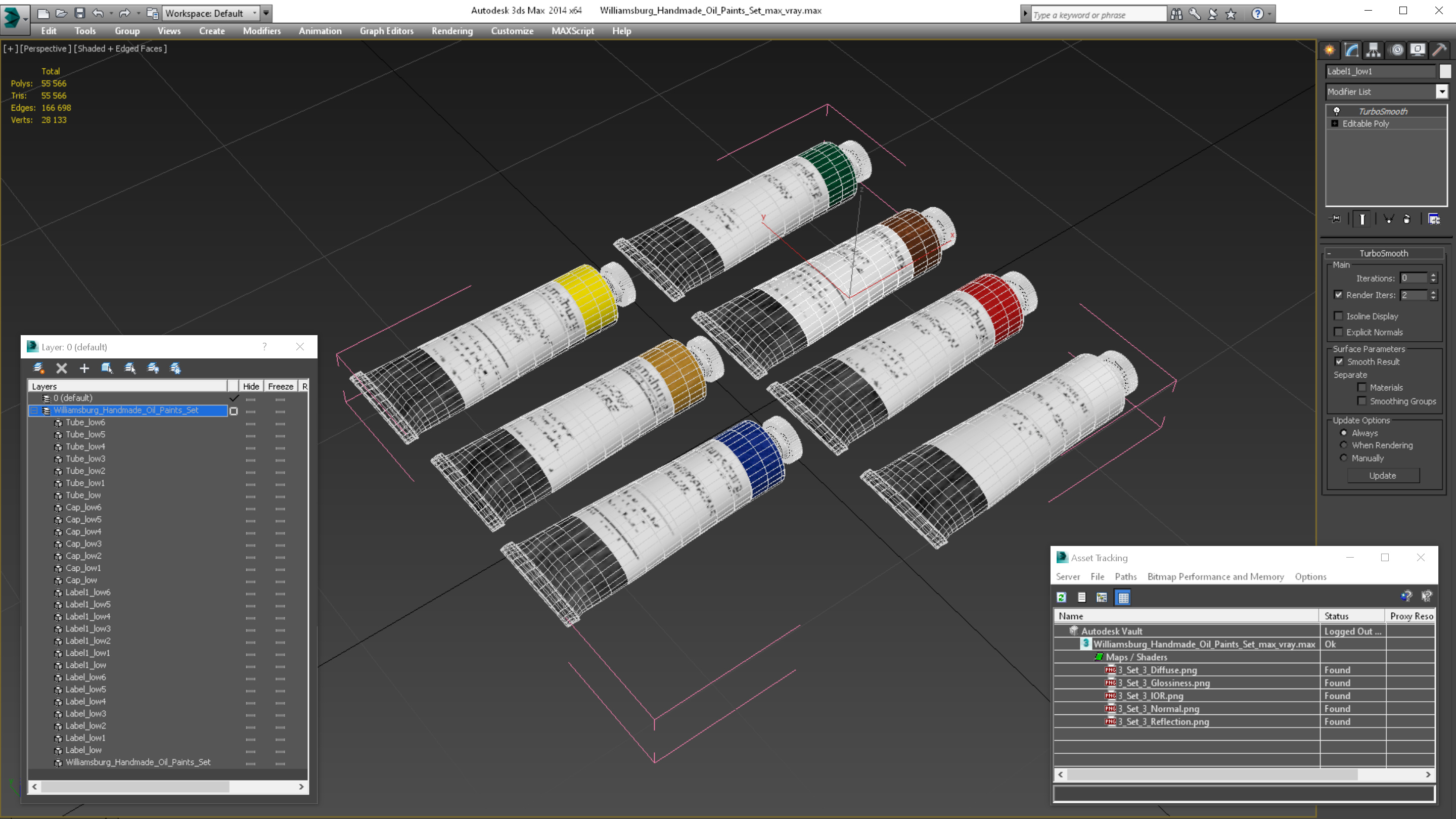This screenshot has width=1456, height=819.
Task: Toggle Show End Result icon
Action: (x=1362, y=219)
